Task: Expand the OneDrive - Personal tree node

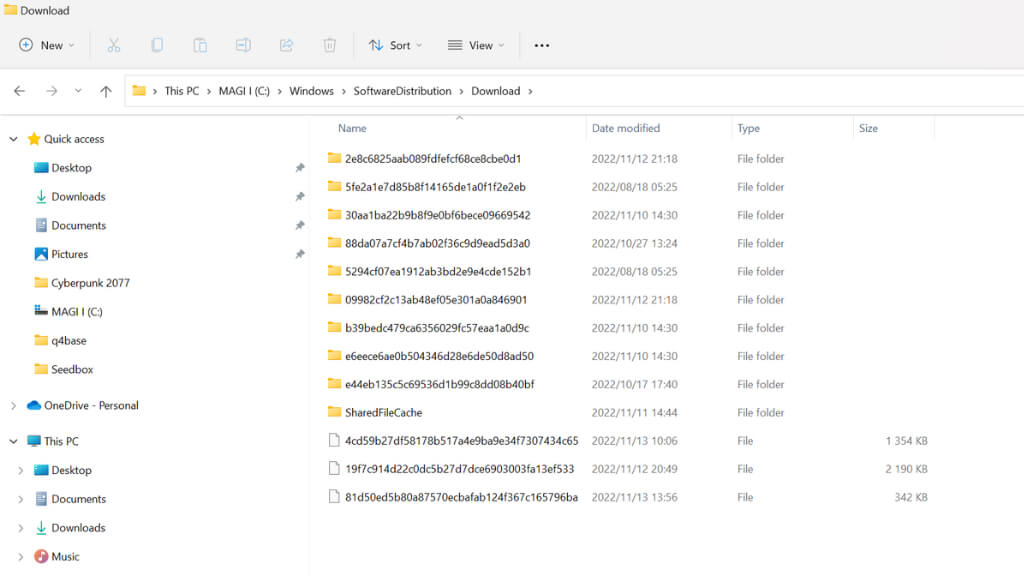Action: [x=13, y=406]
